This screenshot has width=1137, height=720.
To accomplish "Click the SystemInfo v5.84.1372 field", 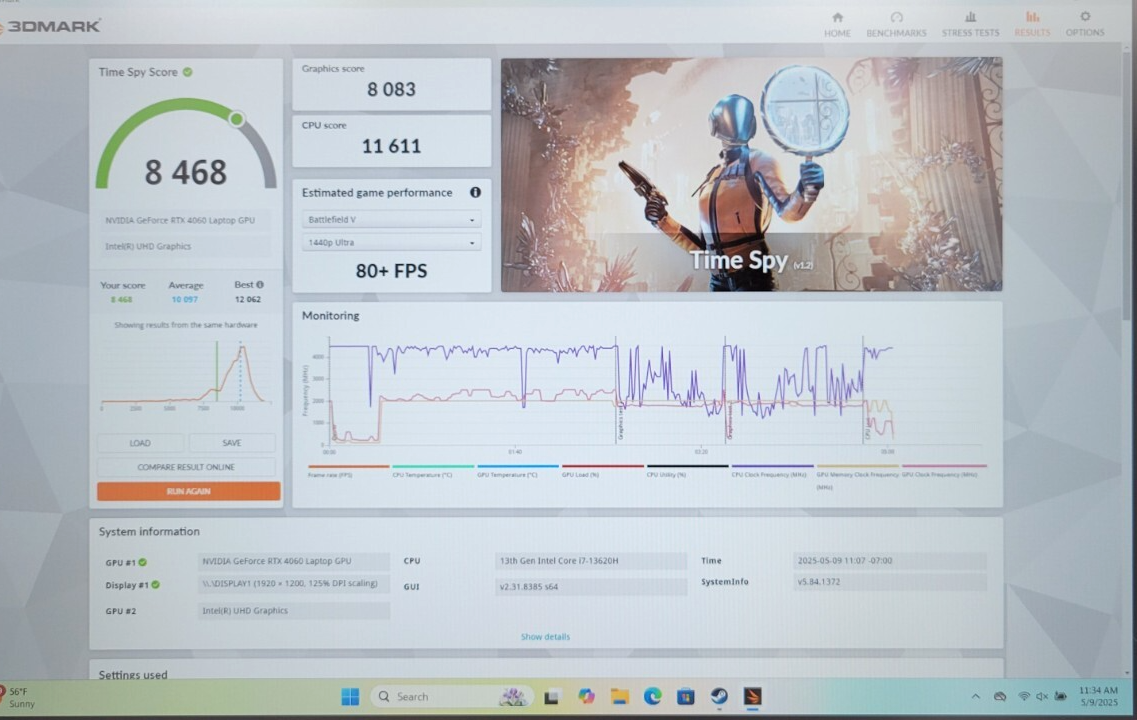I will 890,582.
